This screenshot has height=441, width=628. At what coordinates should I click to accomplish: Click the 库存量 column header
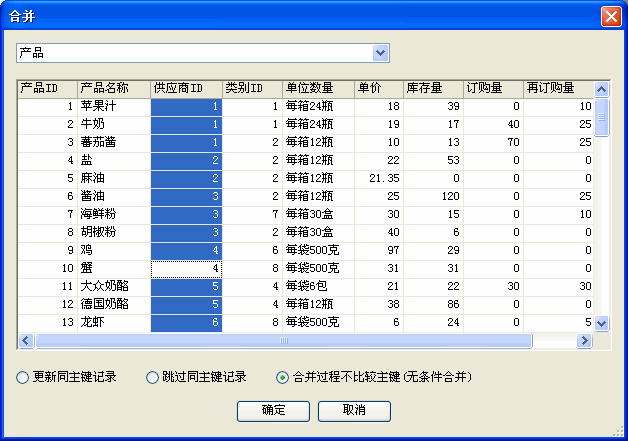coord(433,88)
